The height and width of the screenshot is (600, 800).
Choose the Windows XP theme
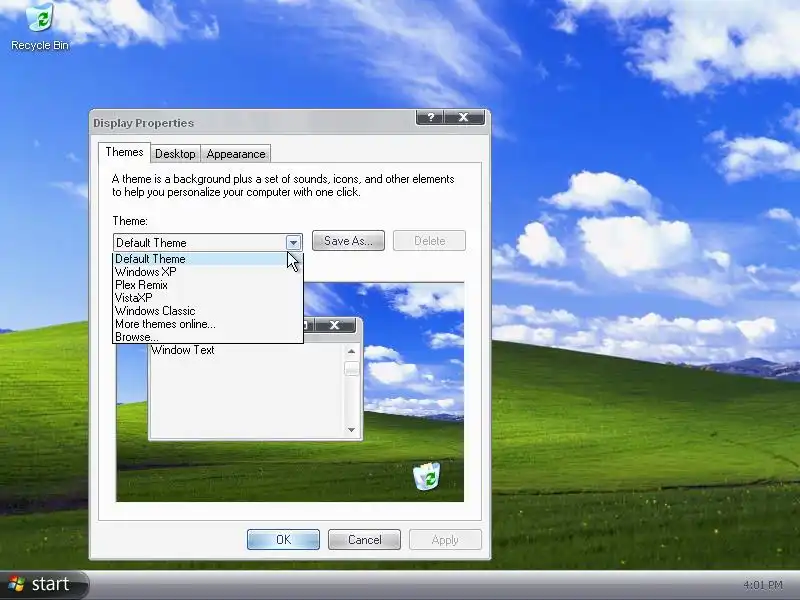[x=208, y=272]
